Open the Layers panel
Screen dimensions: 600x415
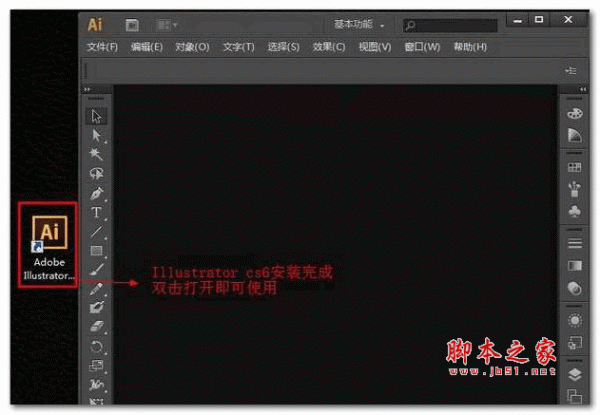(574, 374)
